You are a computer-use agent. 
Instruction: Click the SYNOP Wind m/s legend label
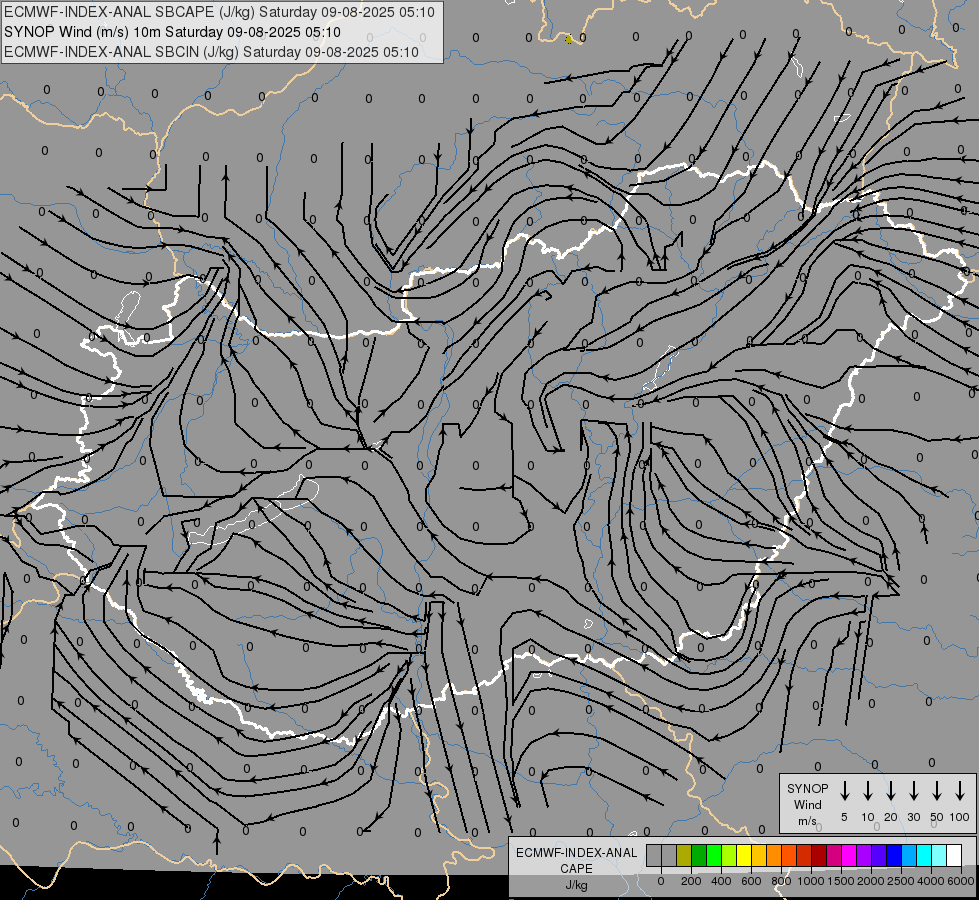tap(807, 804)
